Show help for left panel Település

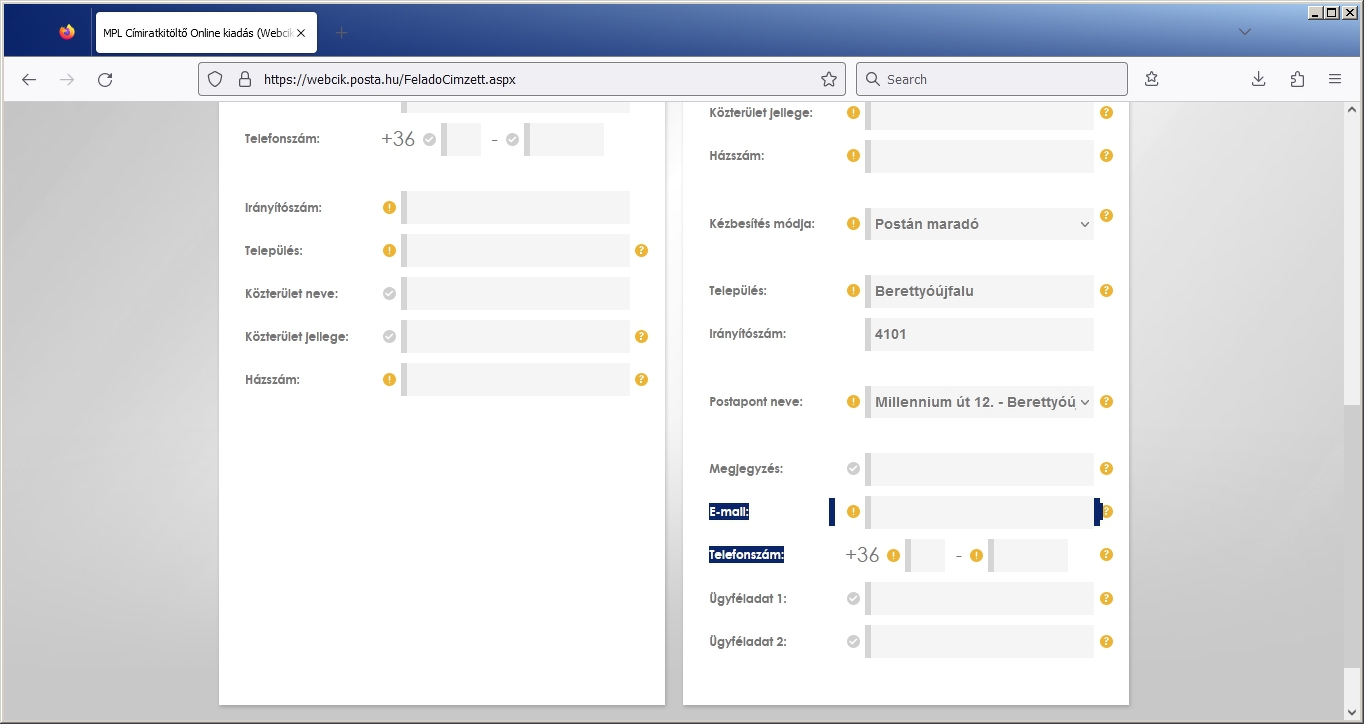click(x=641, y=251)
